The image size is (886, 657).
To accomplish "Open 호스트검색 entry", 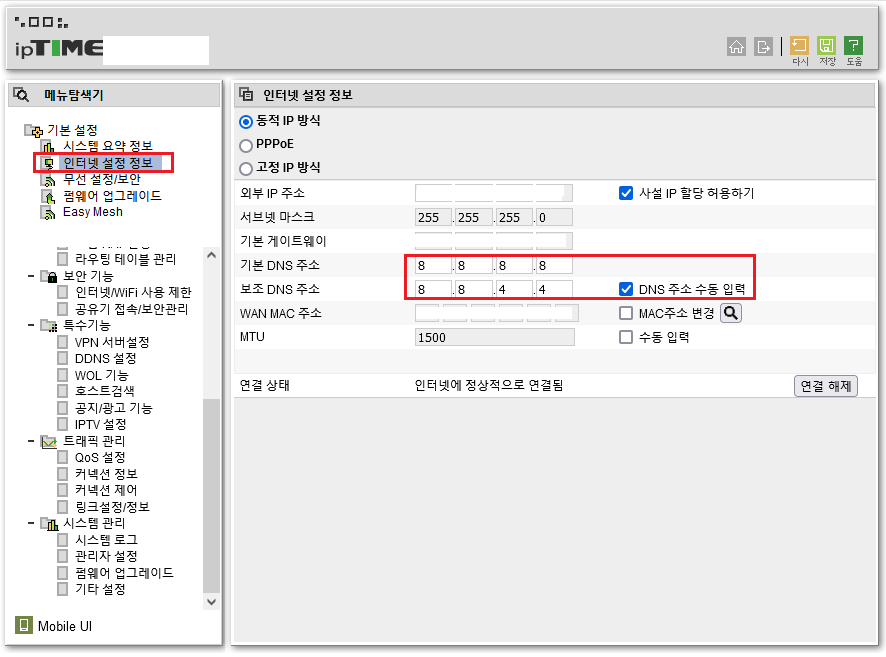I will click(x=105, y=391).
